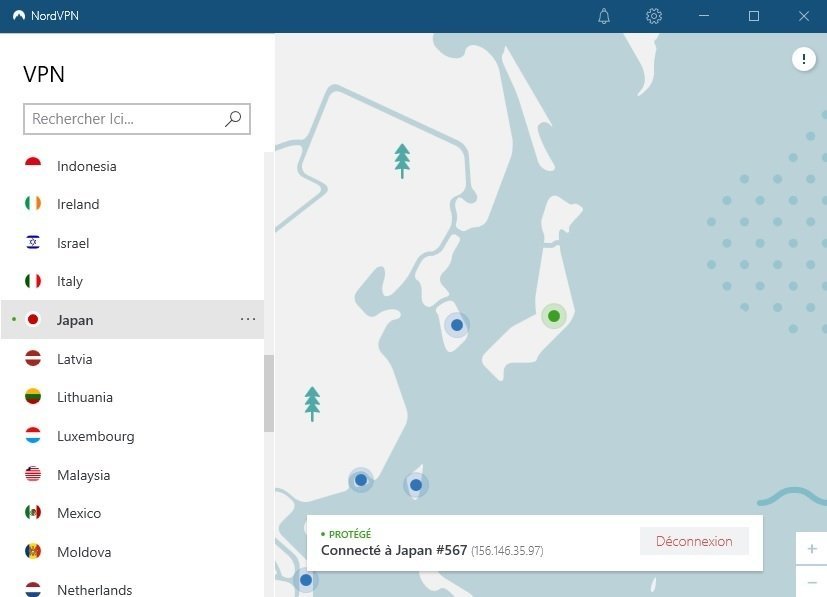Click the Japan flag icon
827x597 pixels.
(33, 320)
